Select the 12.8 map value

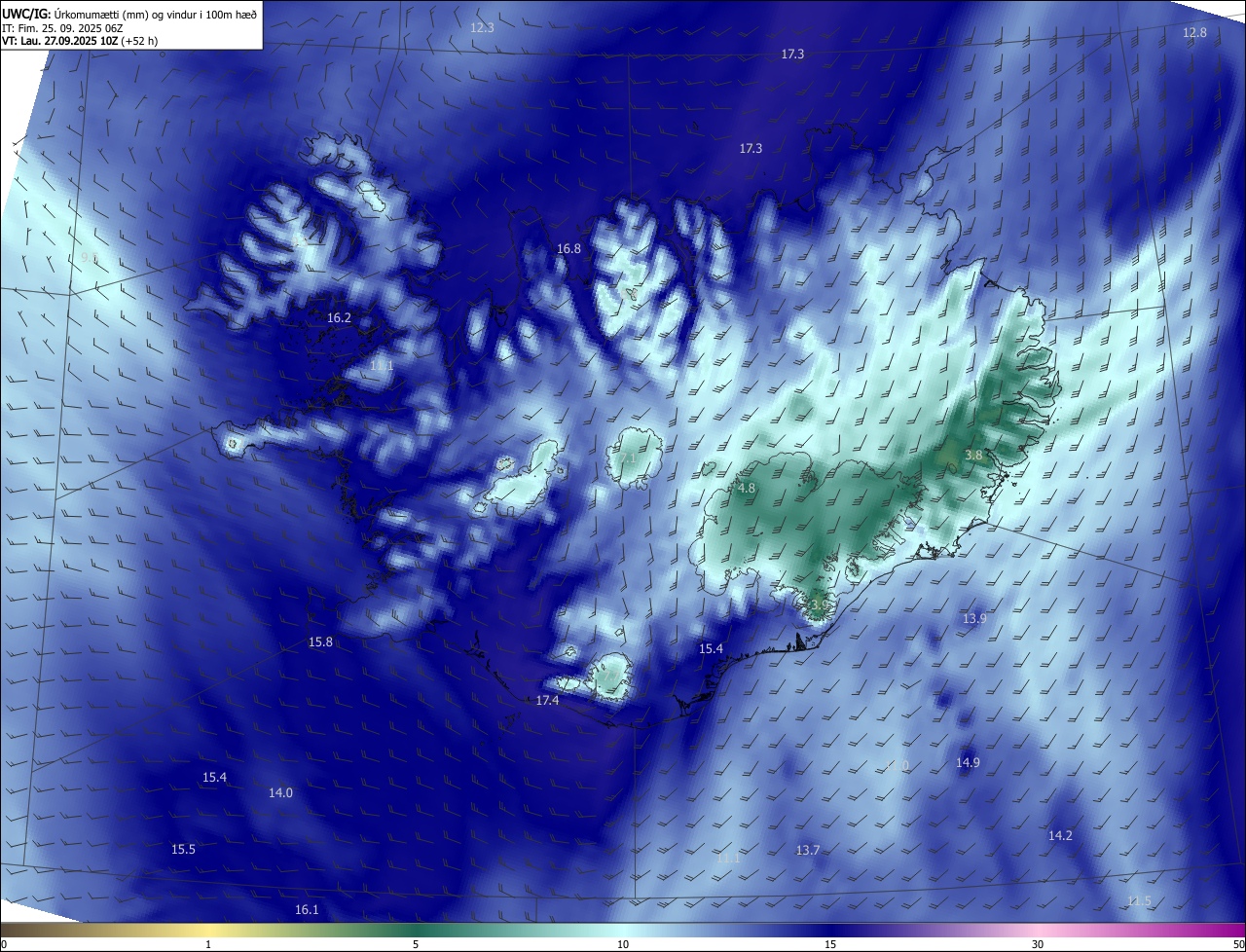(x=1194, y=33)
